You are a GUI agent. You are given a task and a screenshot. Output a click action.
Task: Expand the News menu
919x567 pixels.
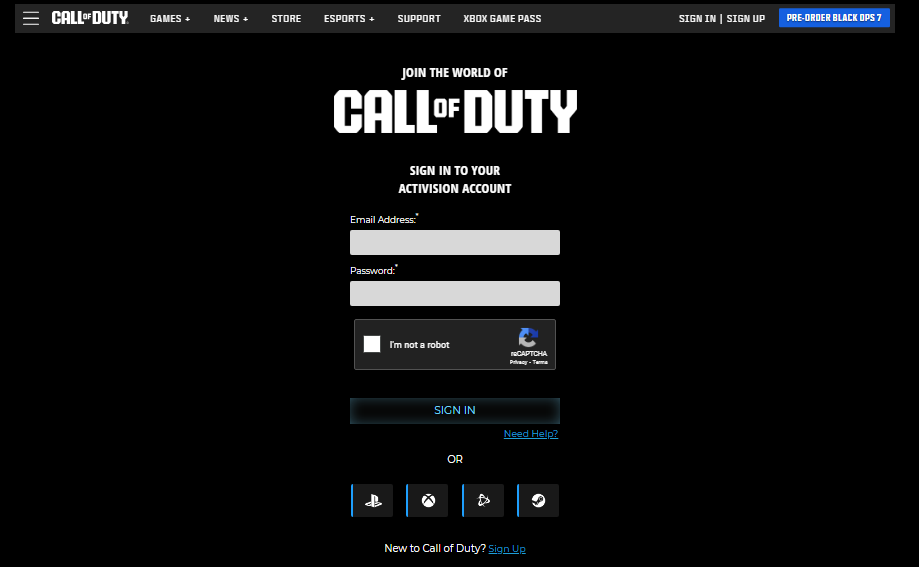(x=231, y=19)
